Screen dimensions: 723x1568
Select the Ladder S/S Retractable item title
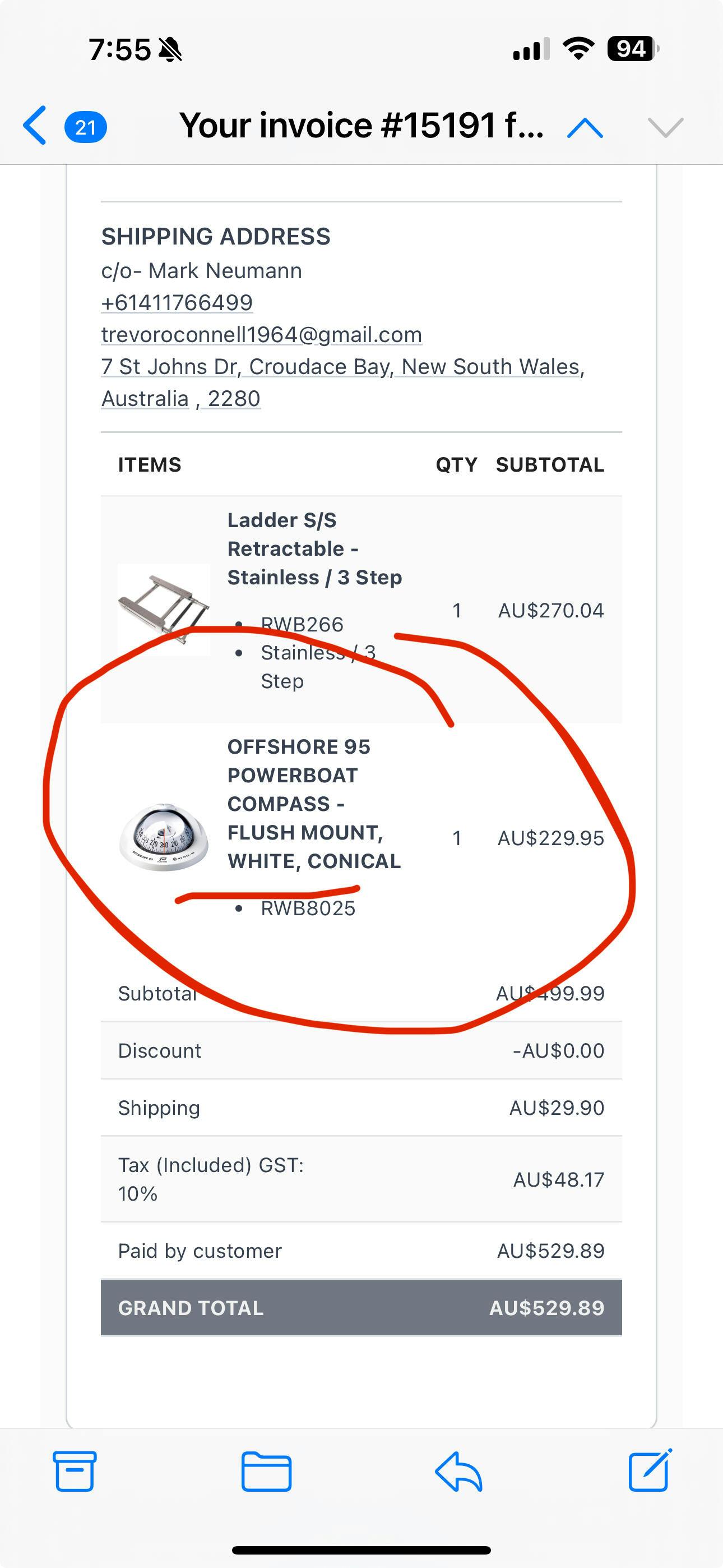click(314, 548)
